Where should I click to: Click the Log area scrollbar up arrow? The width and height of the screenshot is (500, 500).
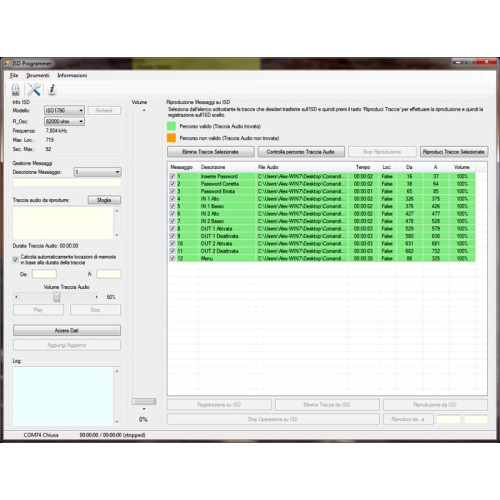[117, 371]
